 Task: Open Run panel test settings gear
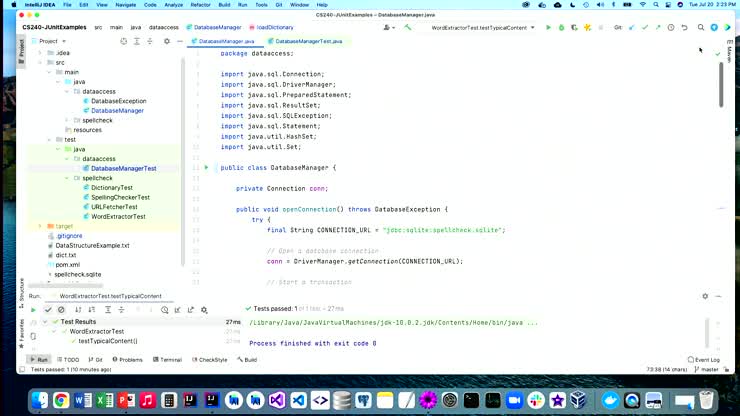[x=204, y=310]
